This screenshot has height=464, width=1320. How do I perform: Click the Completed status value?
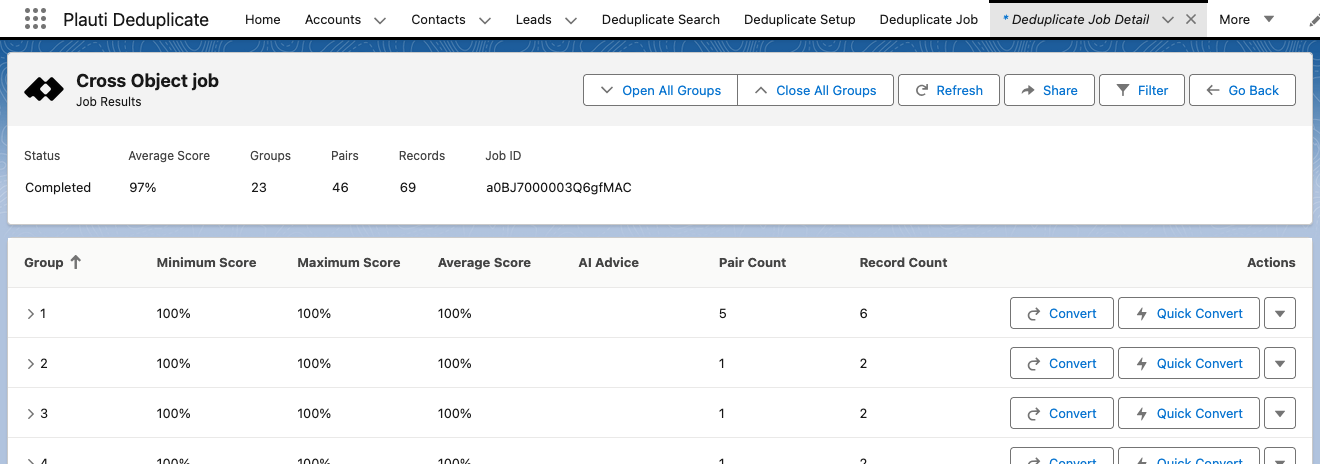[x=58, y=187]
